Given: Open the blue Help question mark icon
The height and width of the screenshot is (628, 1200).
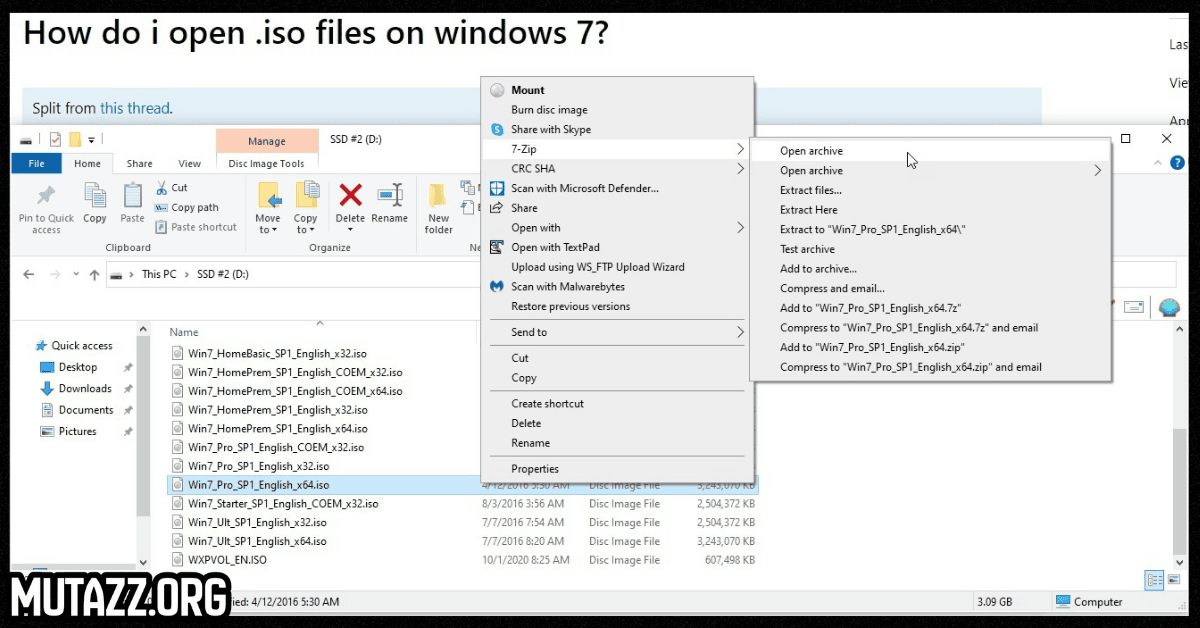Looking at the screenshot, I should pos(1177,163).
